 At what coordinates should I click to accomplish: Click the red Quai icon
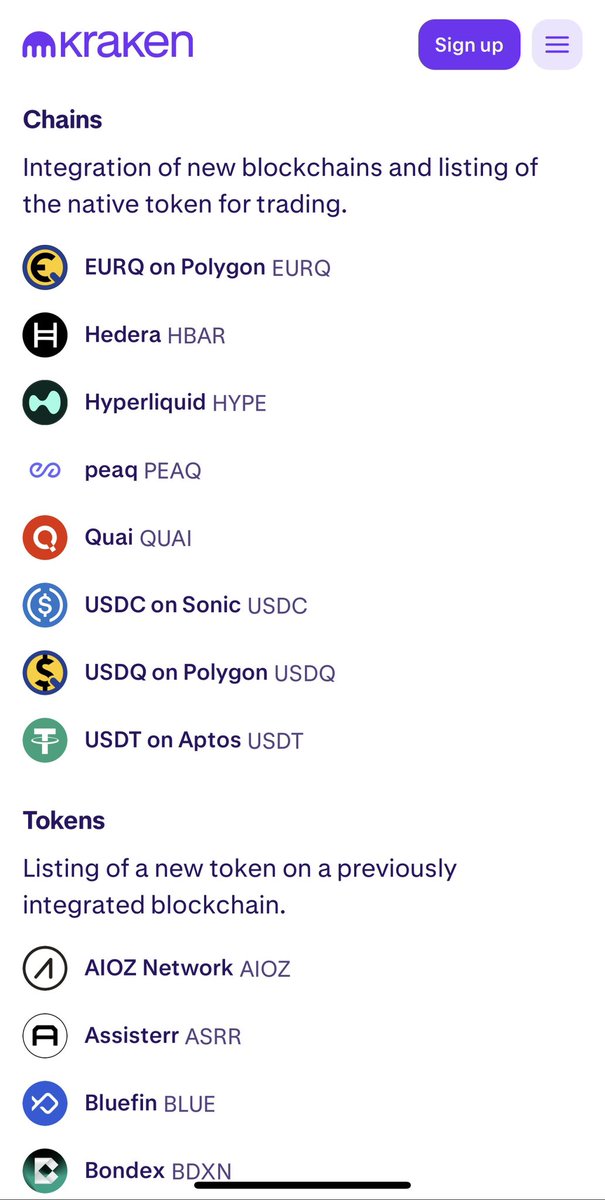pyautogui.click(x=45, y=538)
